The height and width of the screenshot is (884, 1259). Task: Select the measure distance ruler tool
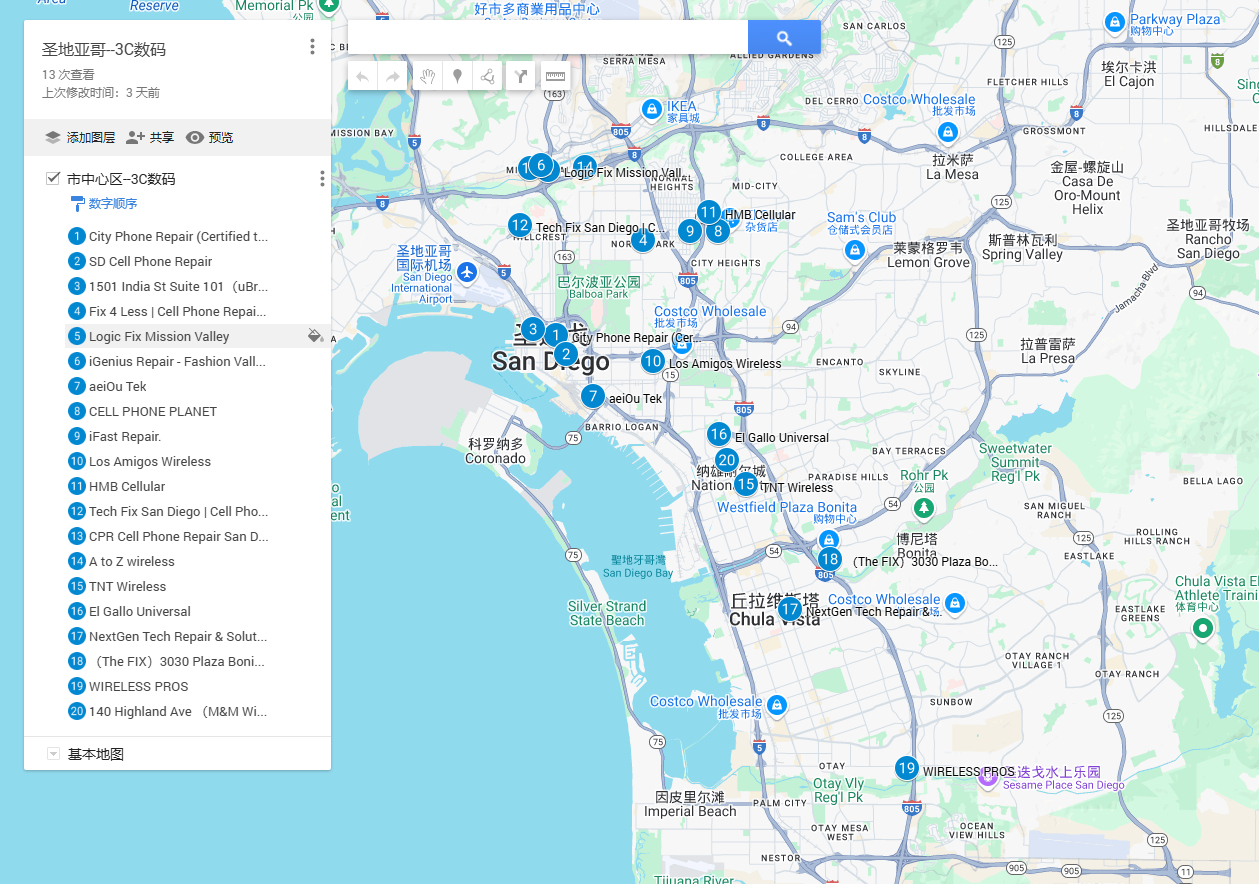click(x=555, y=76)
